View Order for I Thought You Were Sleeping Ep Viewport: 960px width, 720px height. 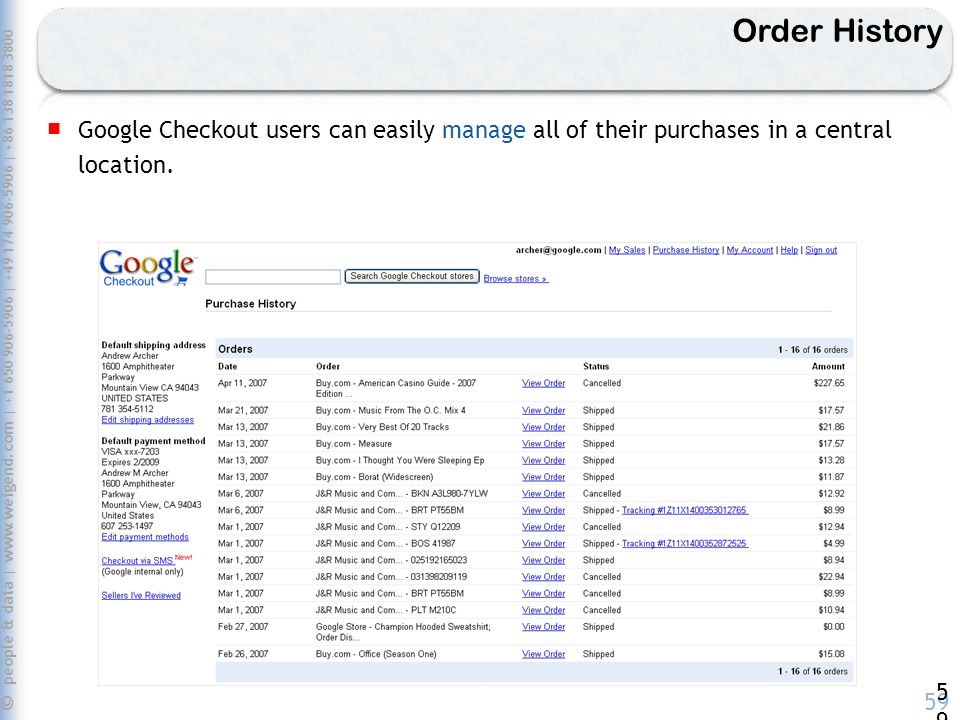pyautogui.click(x=544, y=460)
